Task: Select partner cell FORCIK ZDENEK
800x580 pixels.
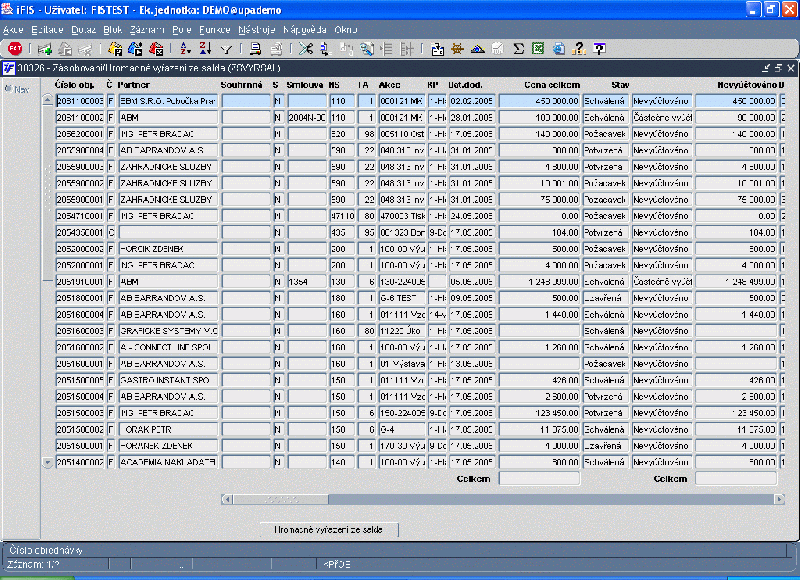Action: (168, 248)
